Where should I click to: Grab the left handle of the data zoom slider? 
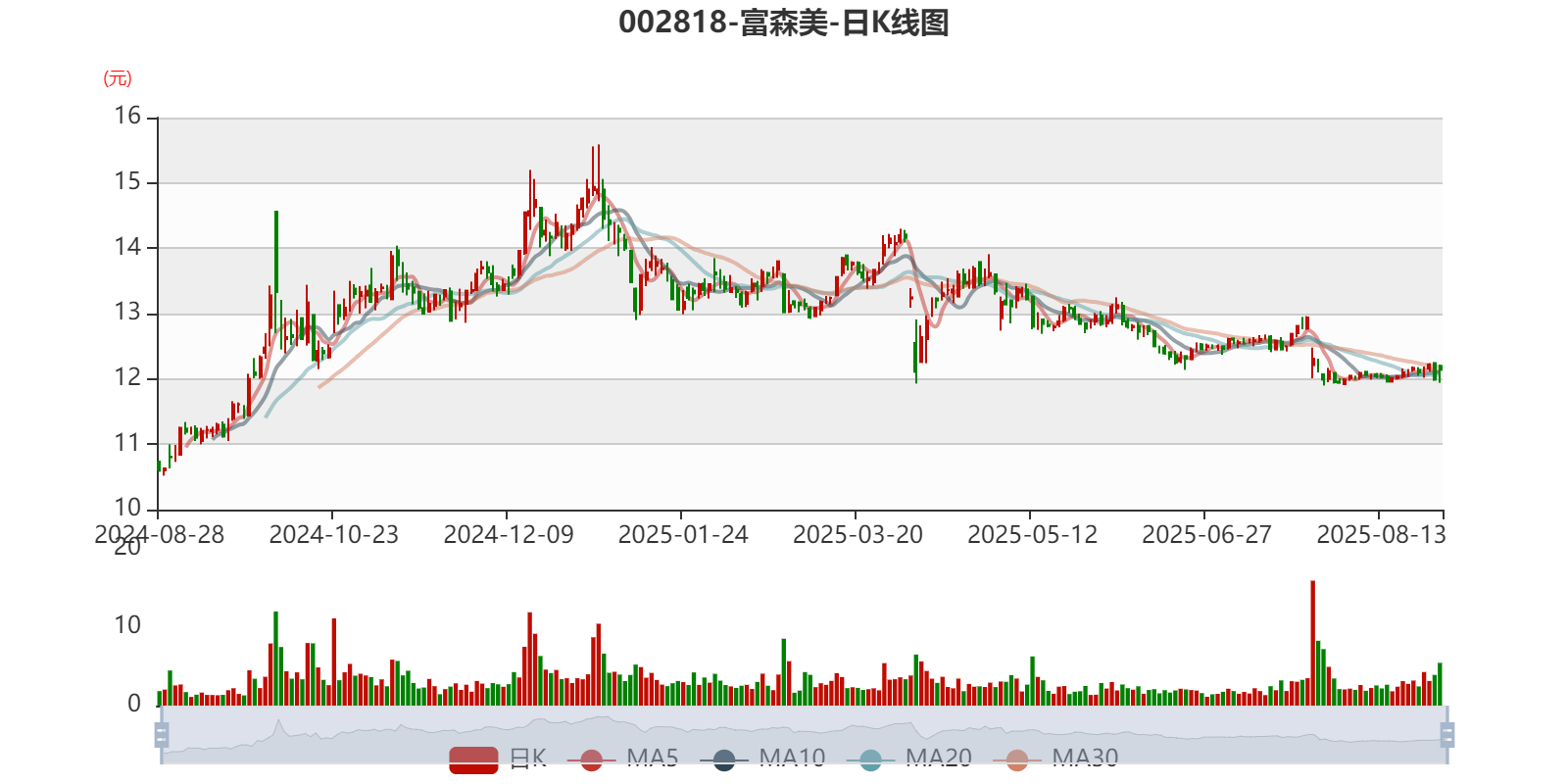(162, 734)
